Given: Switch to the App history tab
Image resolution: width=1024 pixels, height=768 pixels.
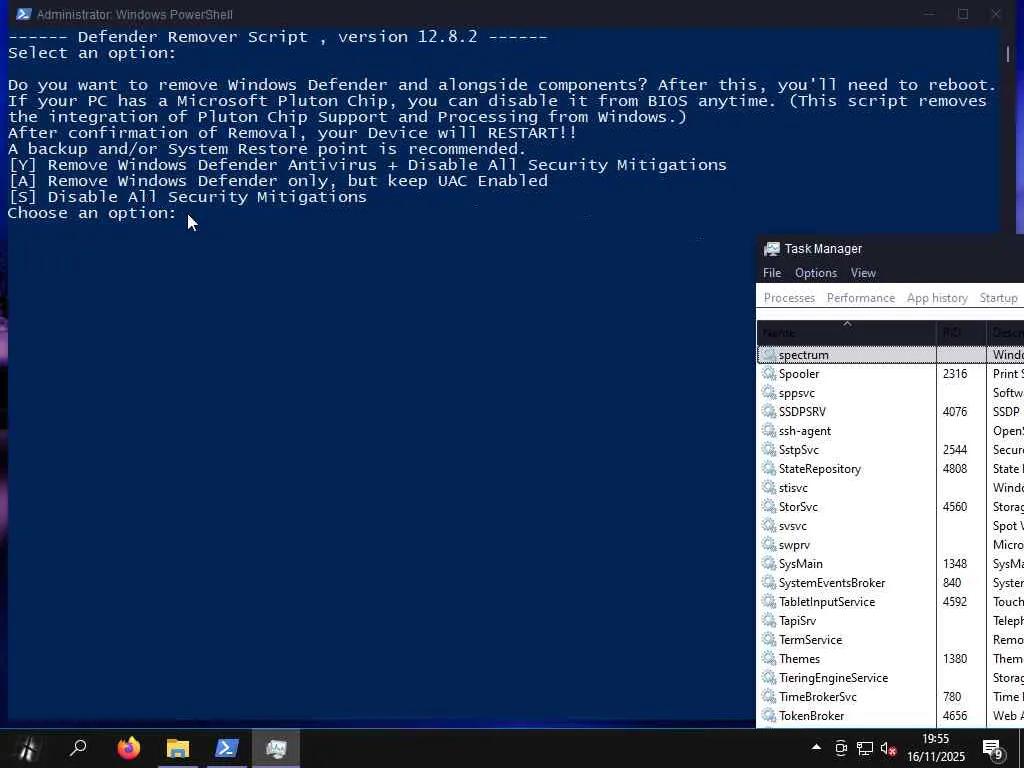Looking at the screenshot, I should pos(937,298).
